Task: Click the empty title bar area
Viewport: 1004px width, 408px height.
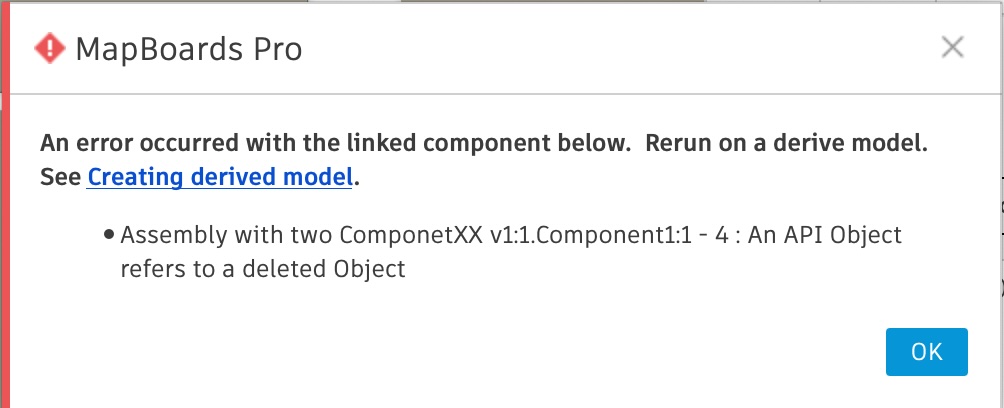Action: 600,48
